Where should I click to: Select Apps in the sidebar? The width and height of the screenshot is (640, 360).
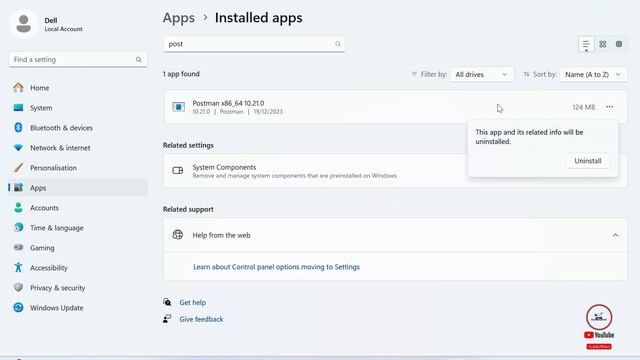coord(78,188)
